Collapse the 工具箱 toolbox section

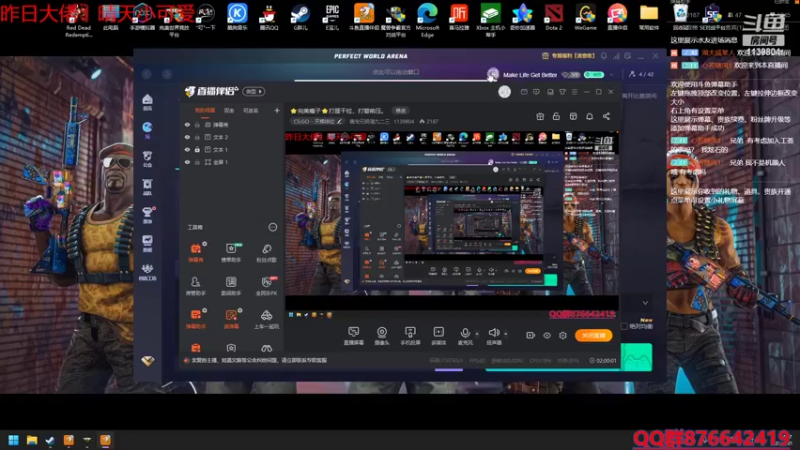pyautogui.click(x=273, y=227)
